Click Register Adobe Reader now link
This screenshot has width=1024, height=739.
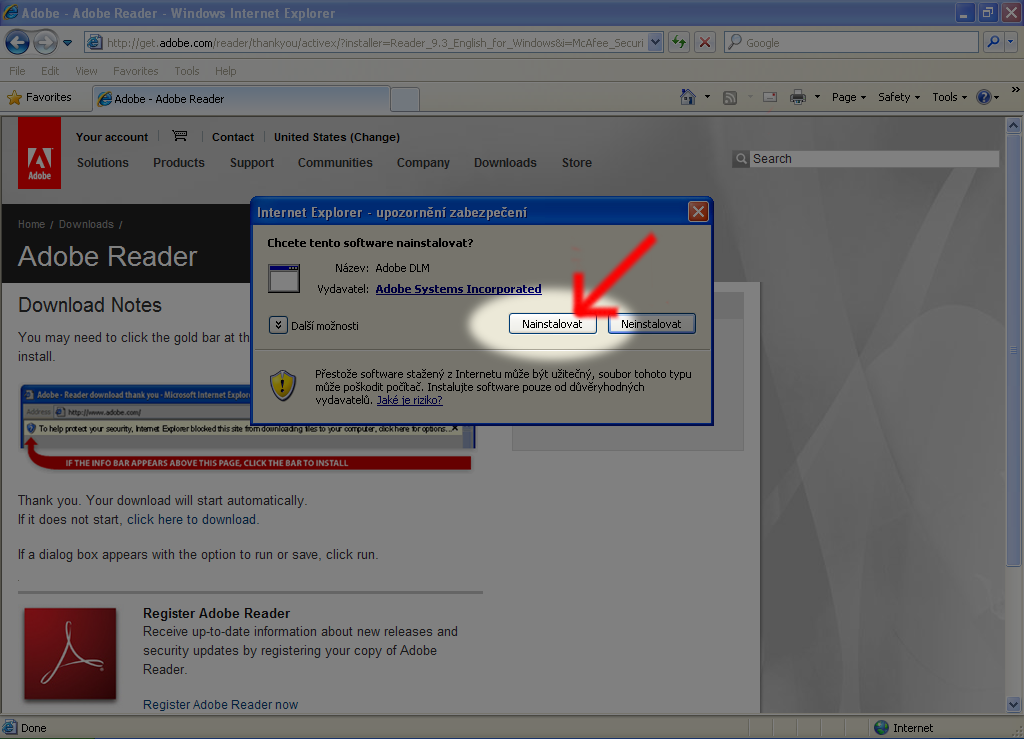pyautogui.click(x=221, y=705)
